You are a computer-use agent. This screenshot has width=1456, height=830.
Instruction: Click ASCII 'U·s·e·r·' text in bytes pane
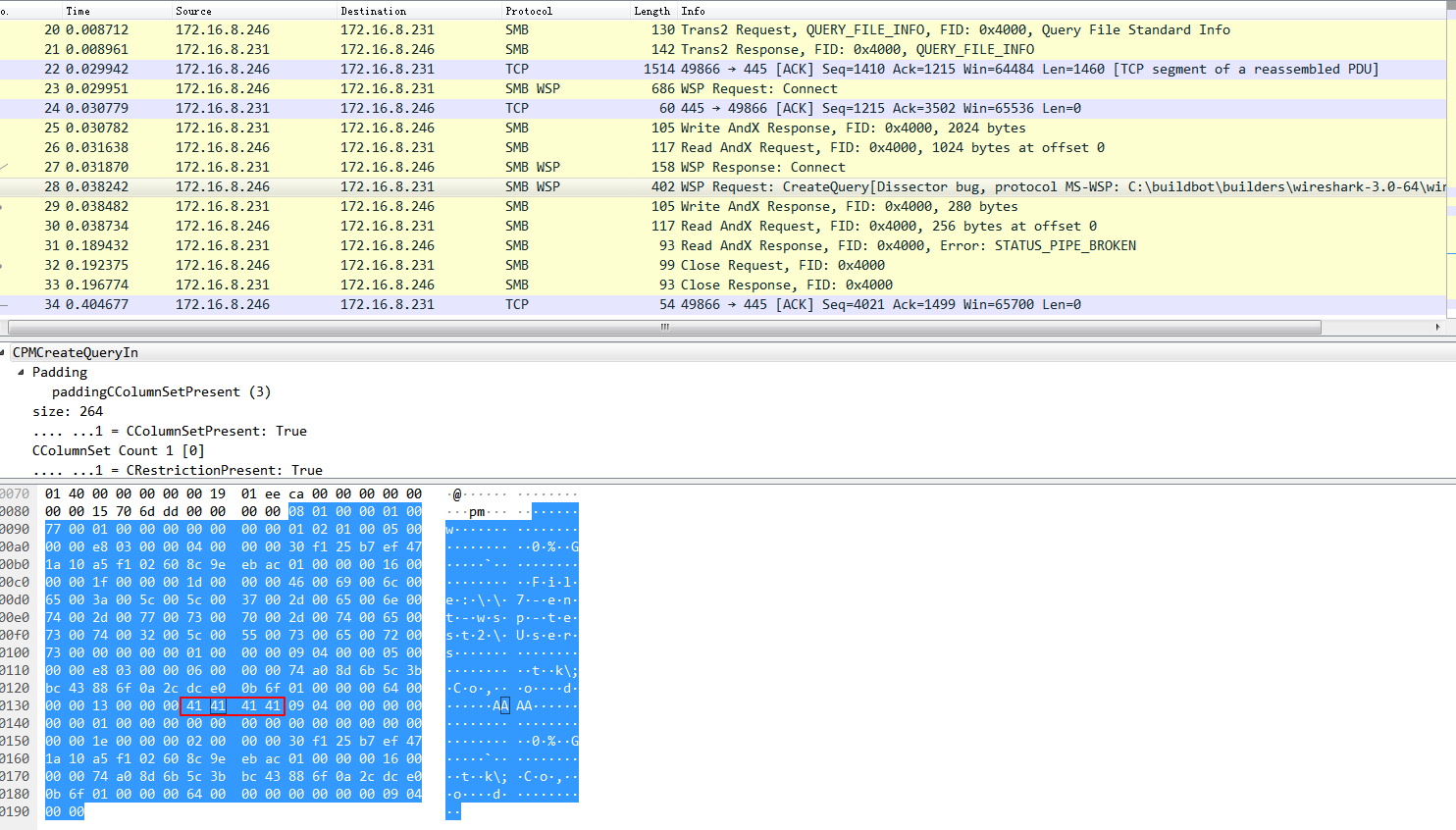(x=546, y=635)
